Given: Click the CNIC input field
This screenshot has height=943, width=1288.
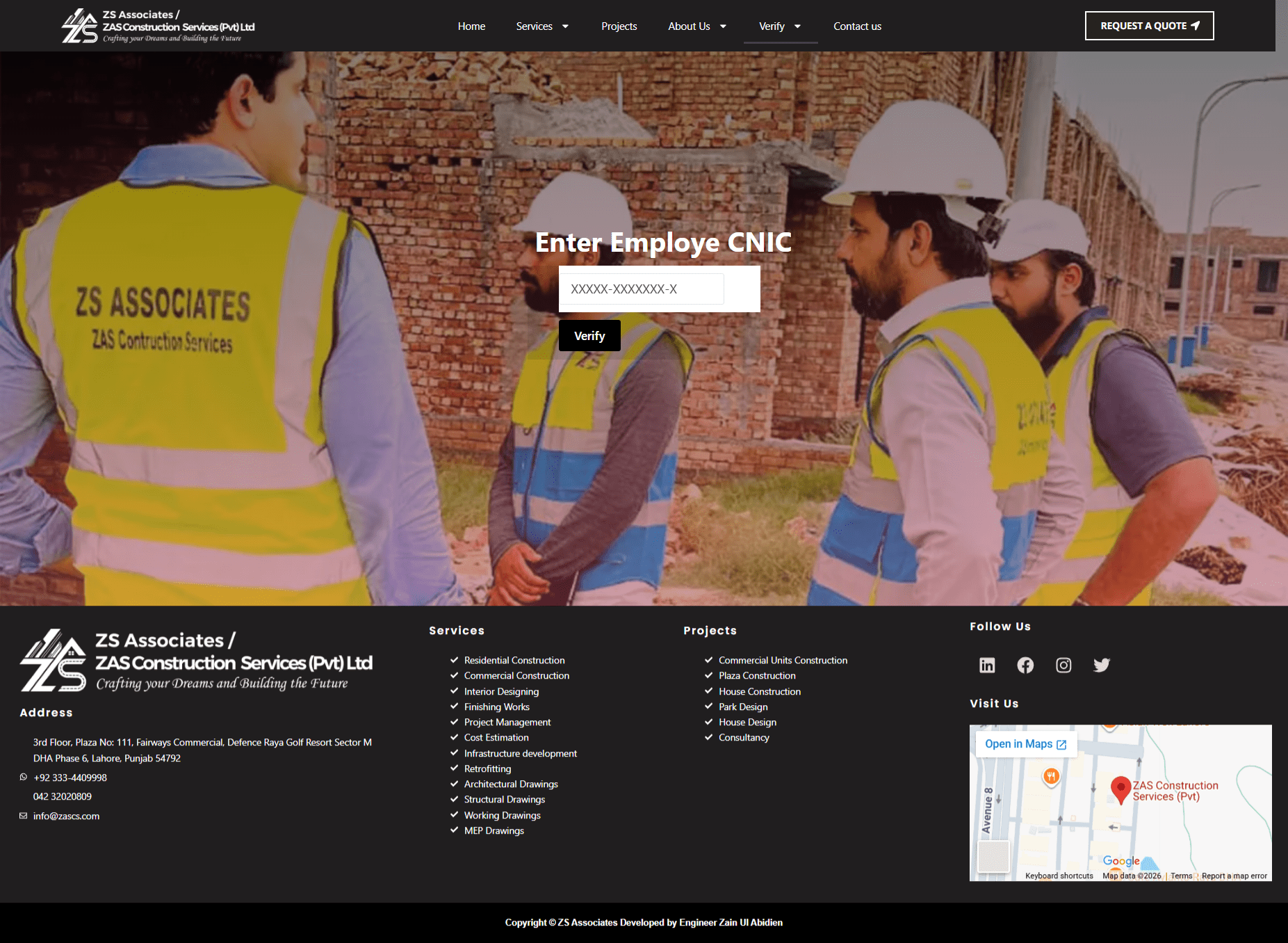Looking at the screenshot, I should point(642,289).
